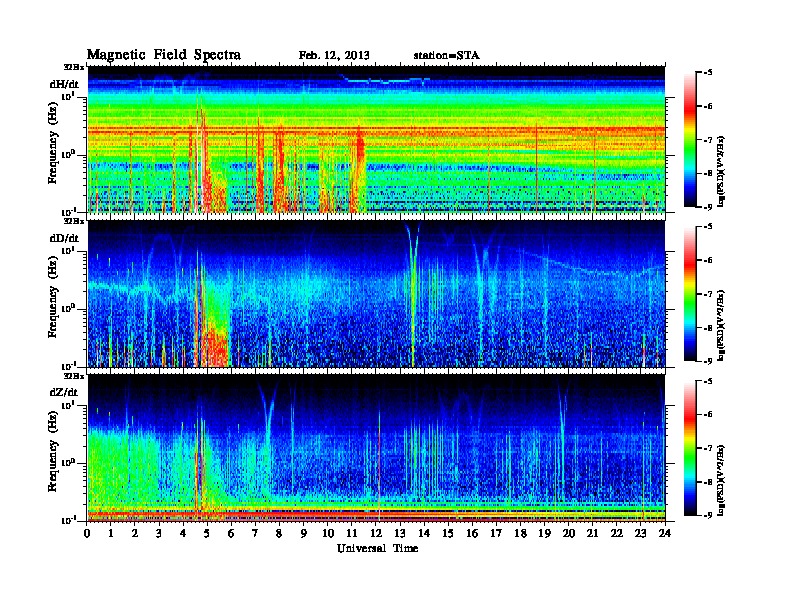This screenshot has height=612, width=792.
Task: Click the "dD/dt" panel label
Action: (64, 238)
